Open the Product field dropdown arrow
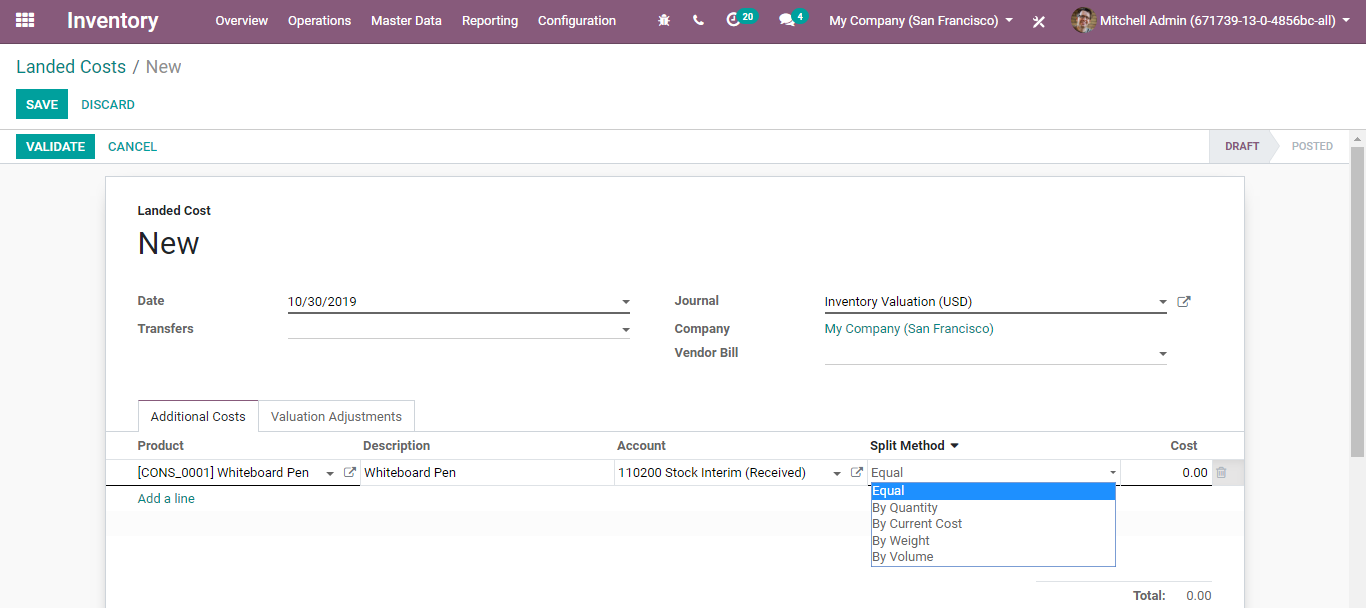This screenshot has width=1366, height=608. click(x=330, y=474)
